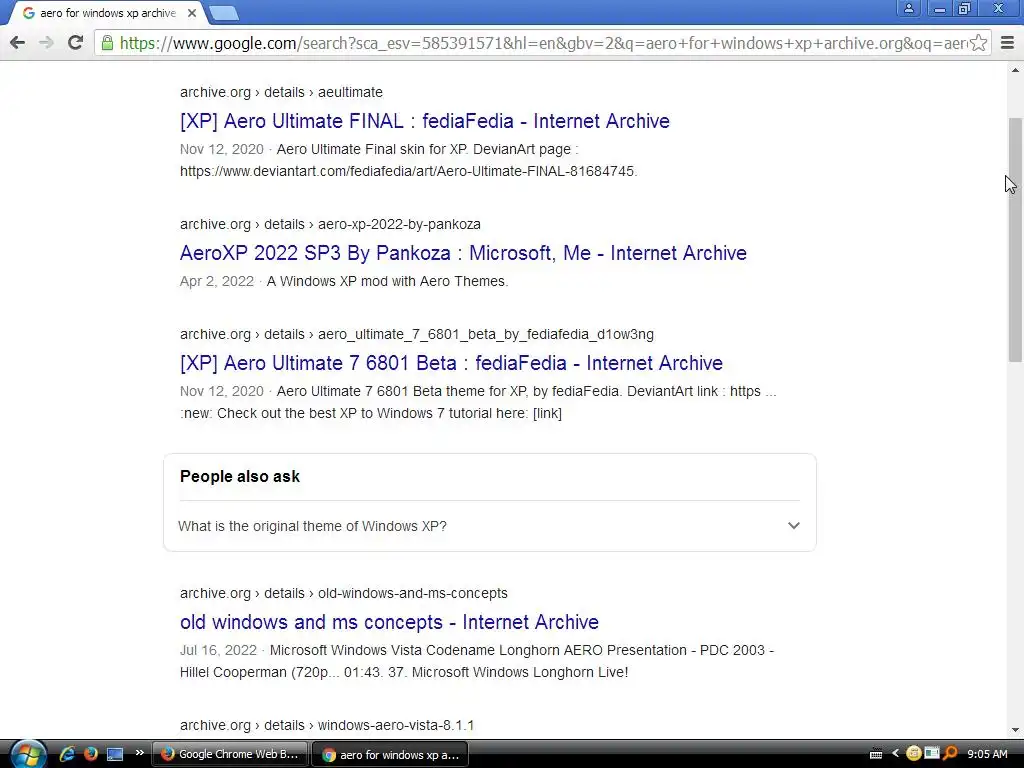Click 'People also ask' heading
Viewport: 1024px width, 768px height.
tap(240, 477)
